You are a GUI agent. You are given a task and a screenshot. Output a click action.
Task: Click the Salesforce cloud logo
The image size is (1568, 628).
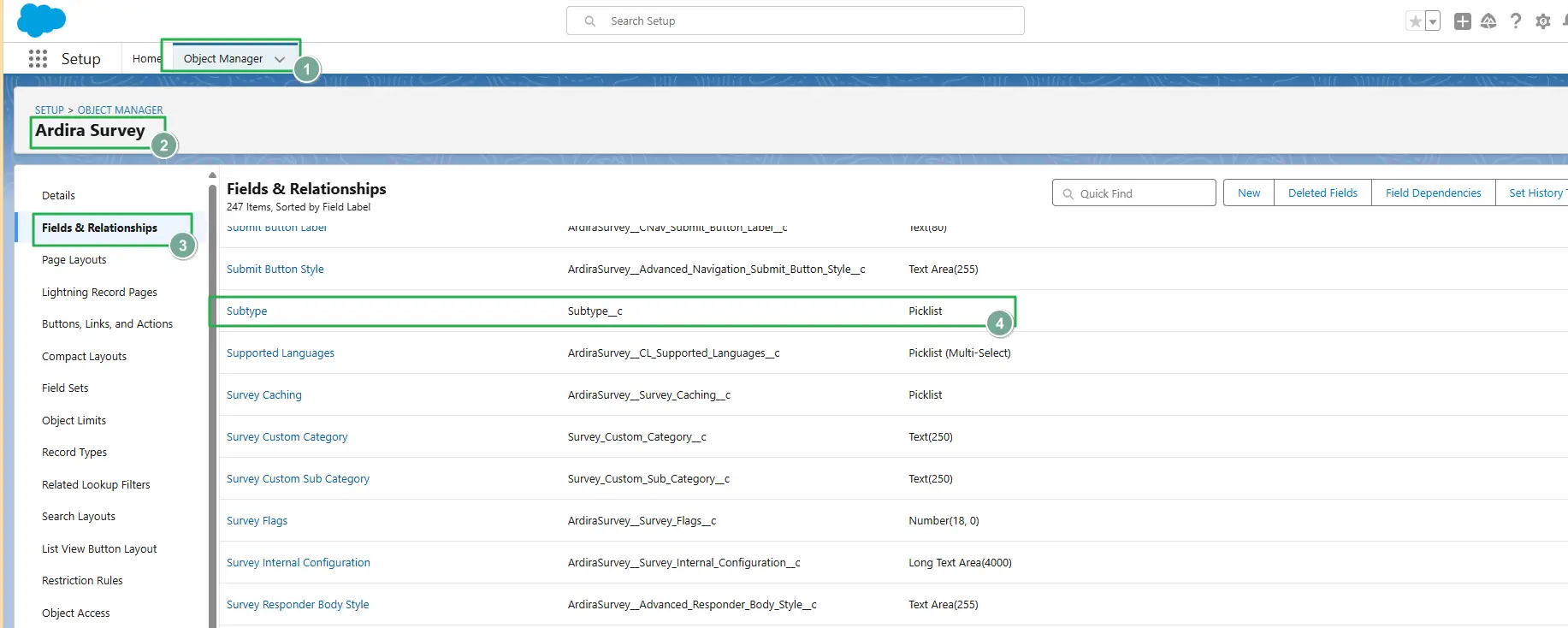coord(41,20)
